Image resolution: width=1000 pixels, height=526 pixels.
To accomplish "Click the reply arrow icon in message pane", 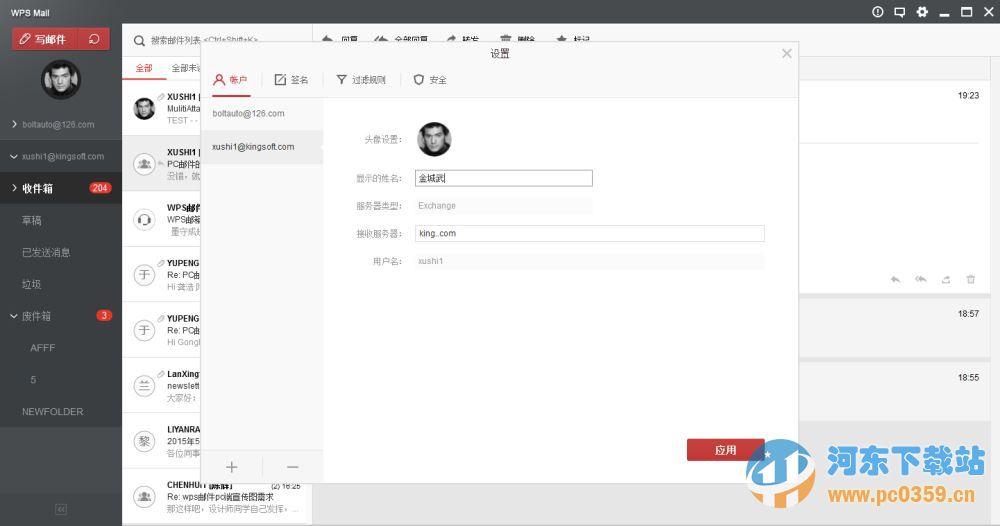I will 896,279.
